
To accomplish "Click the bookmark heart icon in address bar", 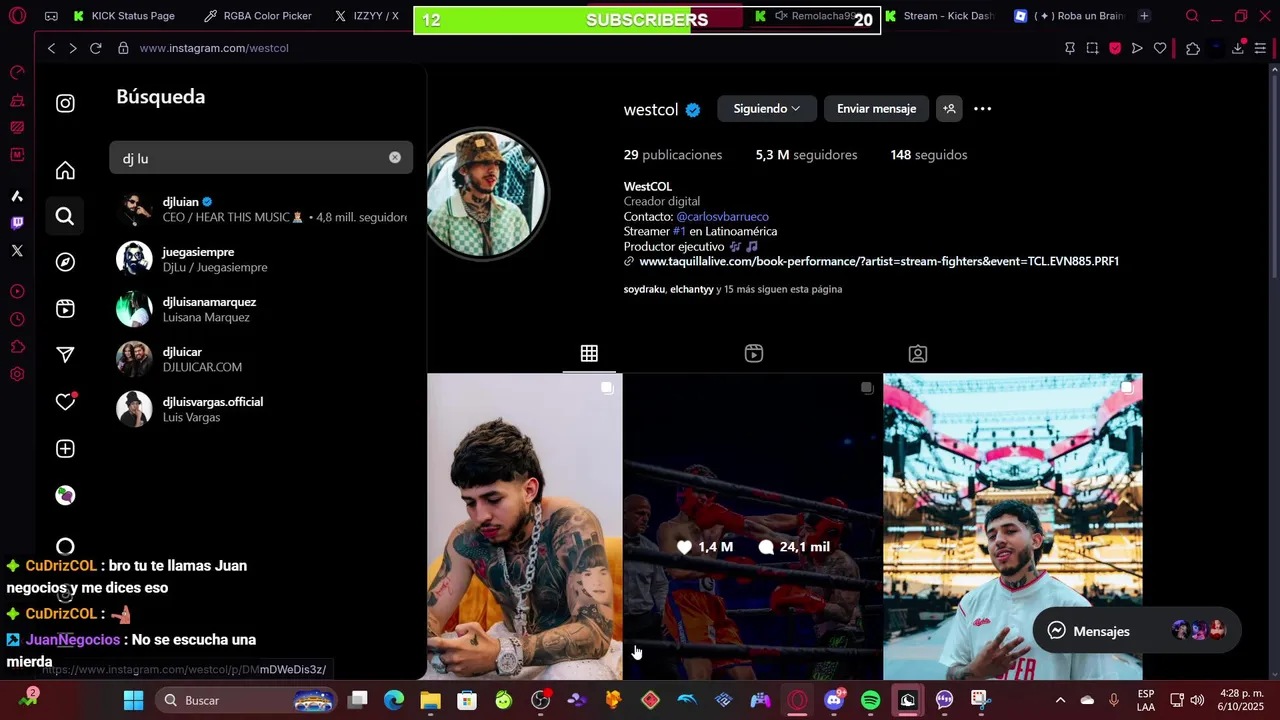I will [1160, 48].
